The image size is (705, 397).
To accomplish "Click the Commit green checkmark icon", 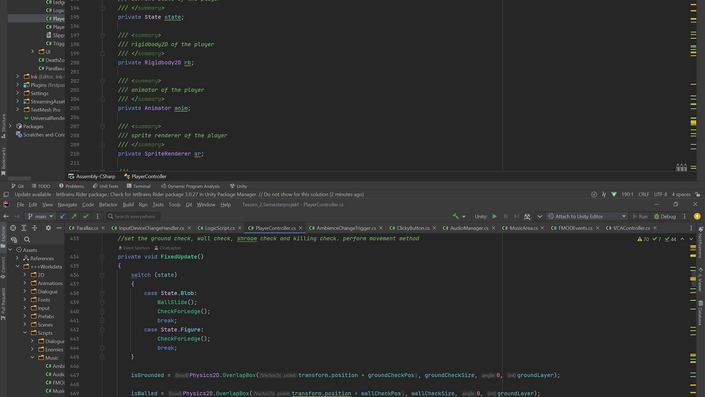I will [86, 216].
